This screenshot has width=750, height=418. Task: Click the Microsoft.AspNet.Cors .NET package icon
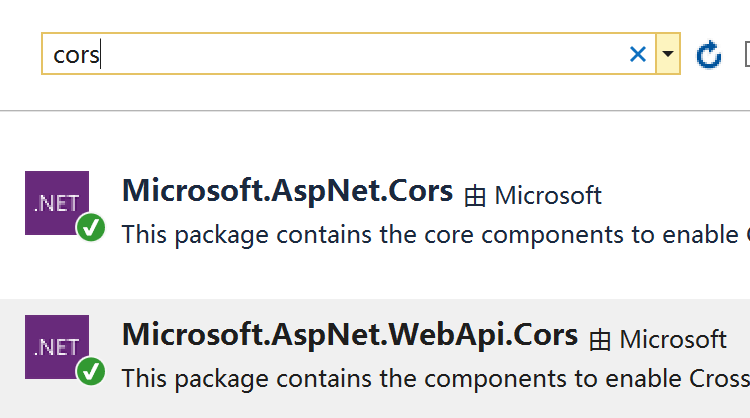[57, 203]
